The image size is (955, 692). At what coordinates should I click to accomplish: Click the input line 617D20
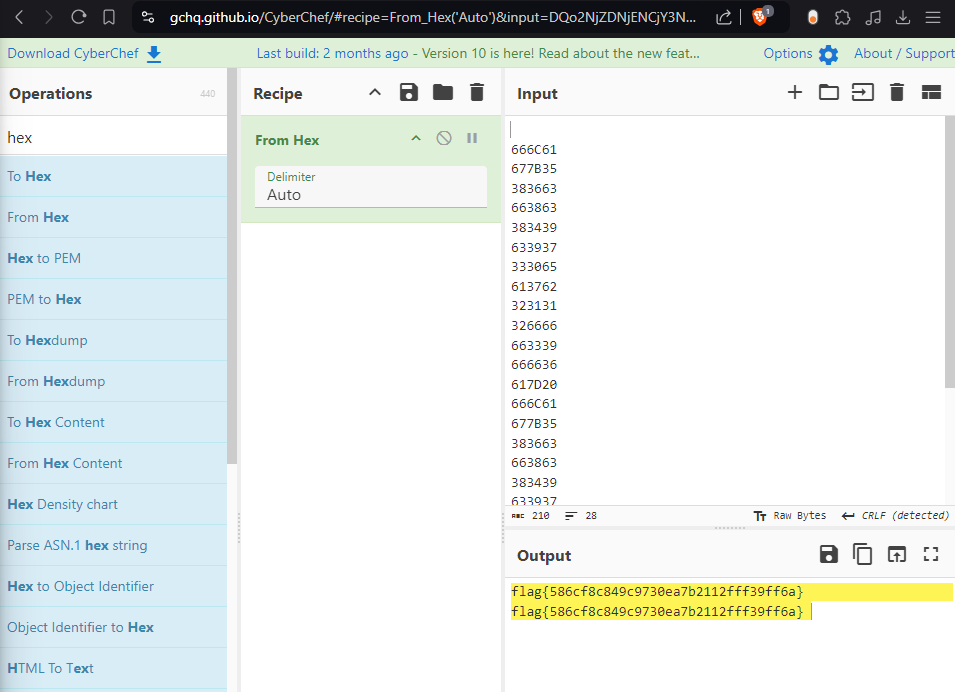[x=534, y=384]
